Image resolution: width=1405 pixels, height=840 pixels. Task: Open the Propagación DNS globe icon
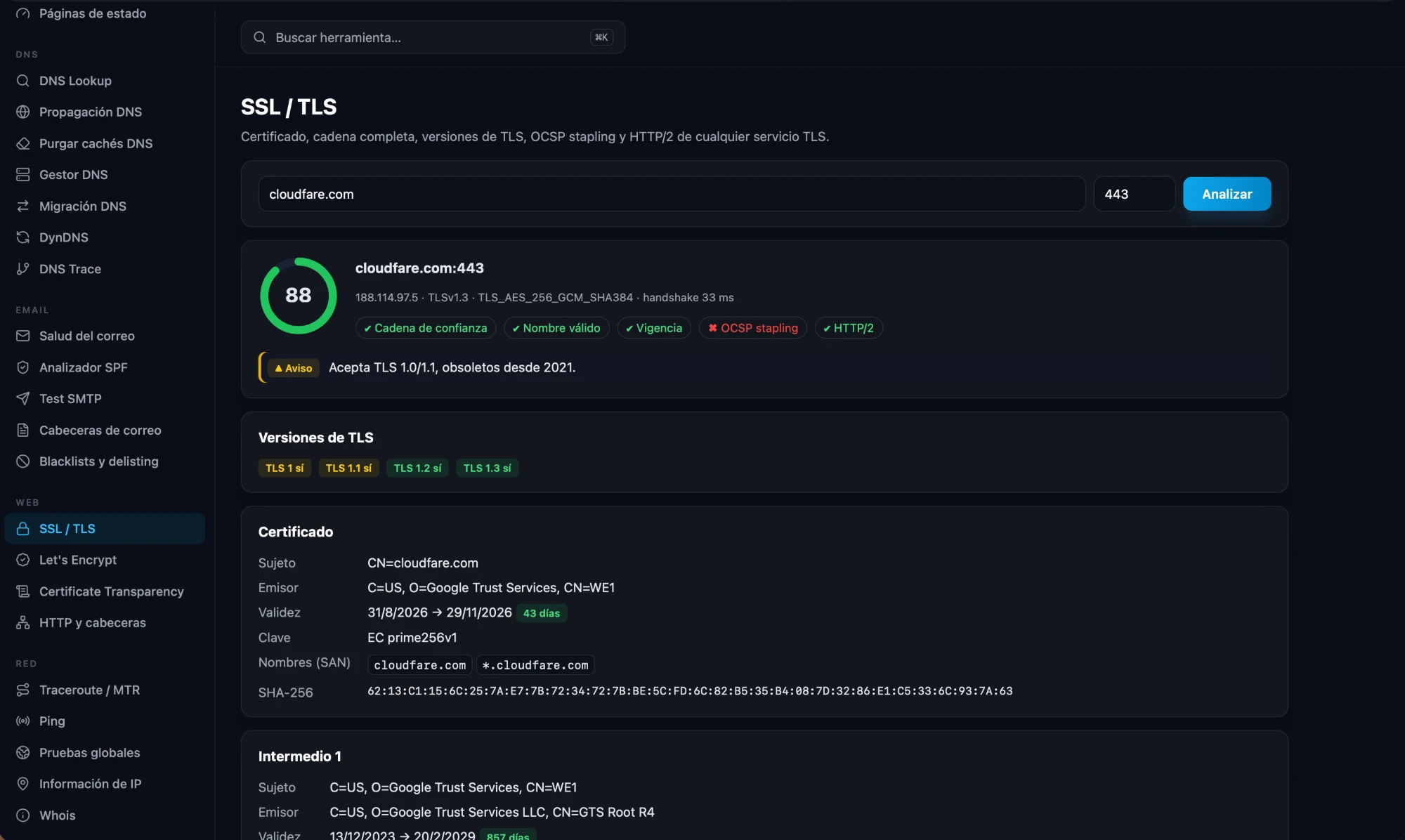click(23, 112)
